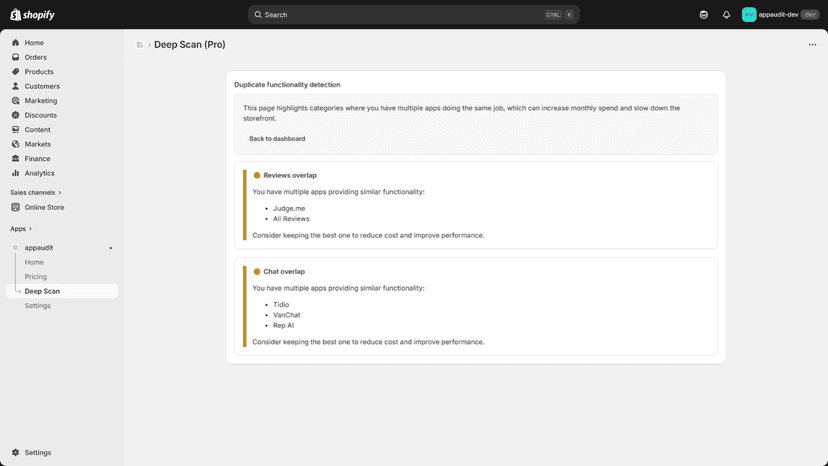The height and width of the screenshot is (466, 828).
Task: Open the three-dot more actions menu
Action: tap(812, 44)
